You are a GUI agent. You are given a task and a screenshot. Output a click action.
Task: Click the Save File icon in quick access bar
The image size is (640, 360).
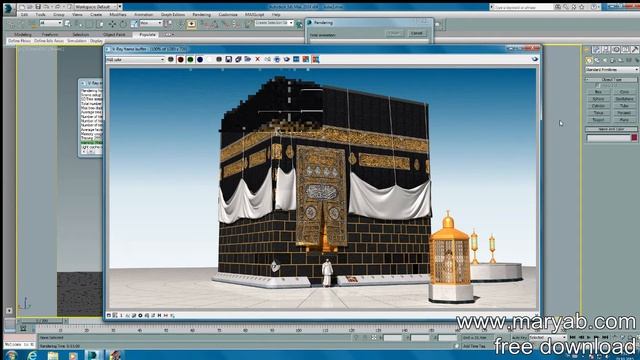[x=38, y=7]
